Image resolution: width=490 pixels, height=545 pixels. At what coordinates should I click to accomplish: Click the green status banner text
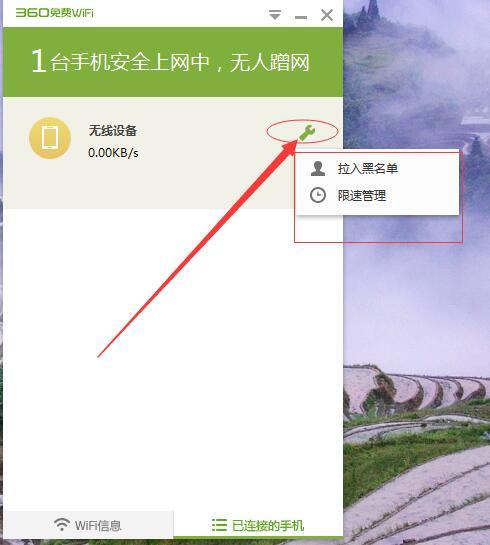click(170, 62)
